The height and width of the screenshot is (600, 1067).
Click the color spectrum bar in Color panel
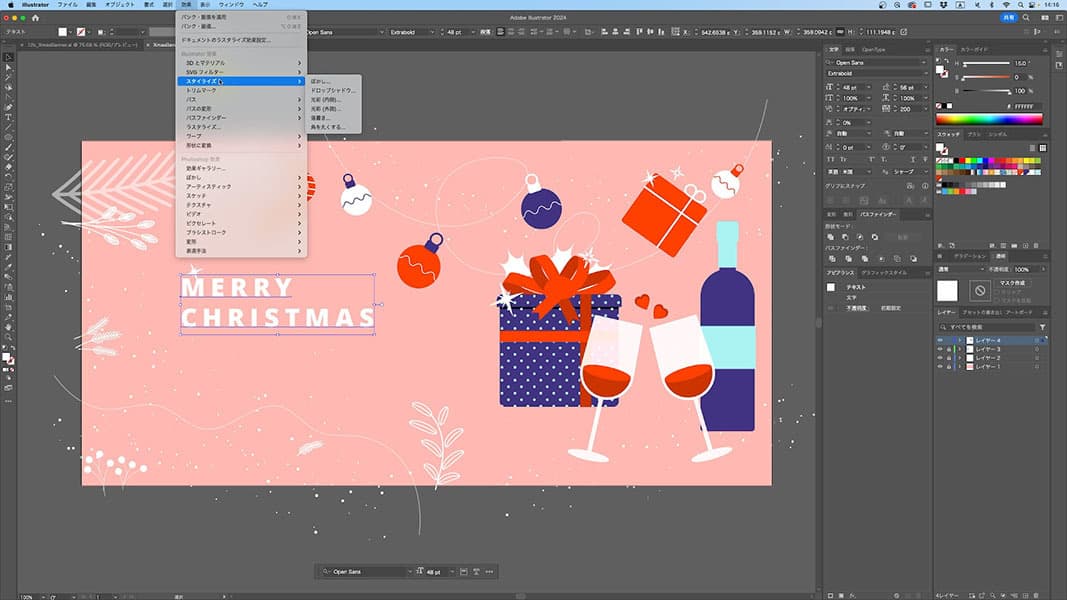(x=989, y=119)
